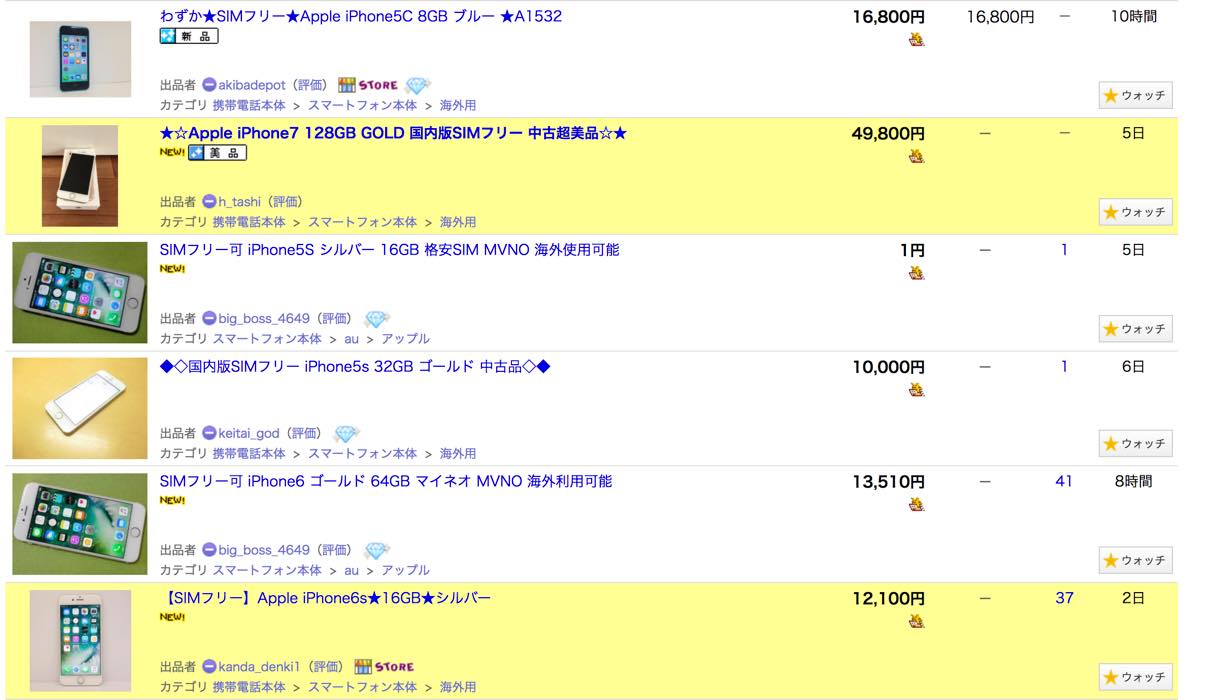View 評価 ratings for keitai_god
1228x700 pixels.
pyautogui.click(x=302, y=433)
